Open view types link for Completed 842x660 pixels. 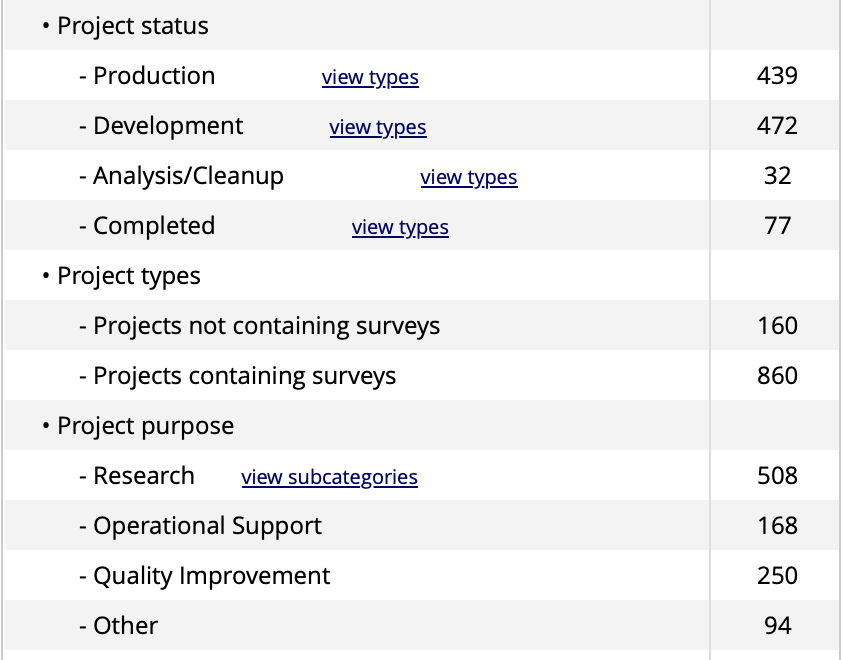400,227
